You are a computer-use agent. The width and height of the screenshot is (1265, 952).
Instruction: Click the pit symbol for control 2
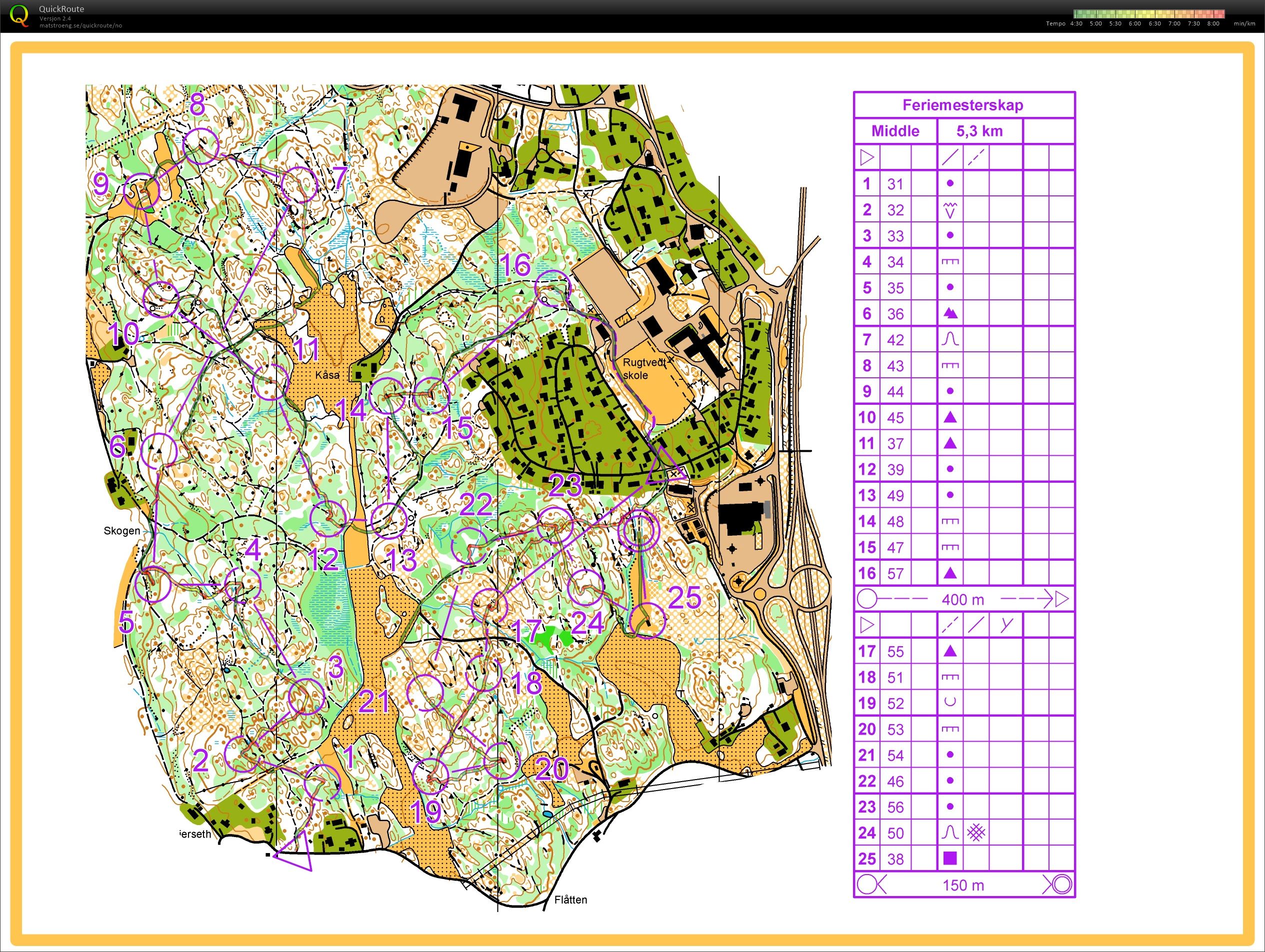(x=950, y=210)
